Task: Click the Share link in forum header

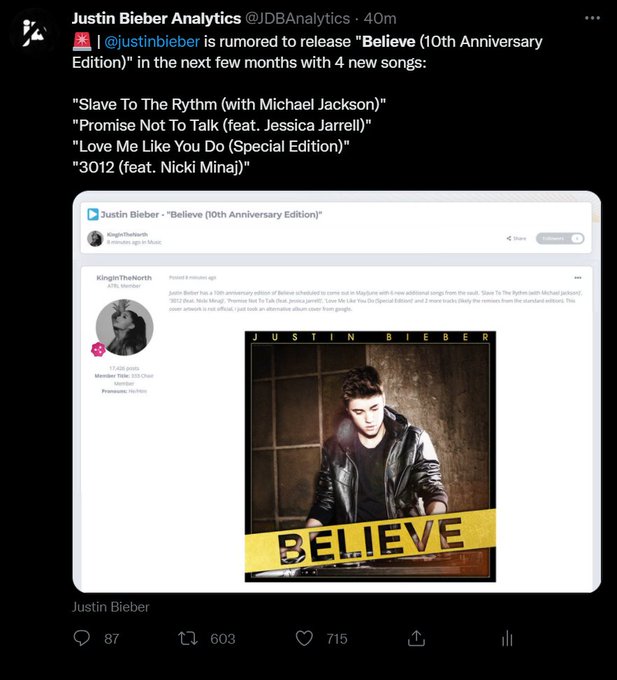Action: pyautogui.click(x=516, y=238)
